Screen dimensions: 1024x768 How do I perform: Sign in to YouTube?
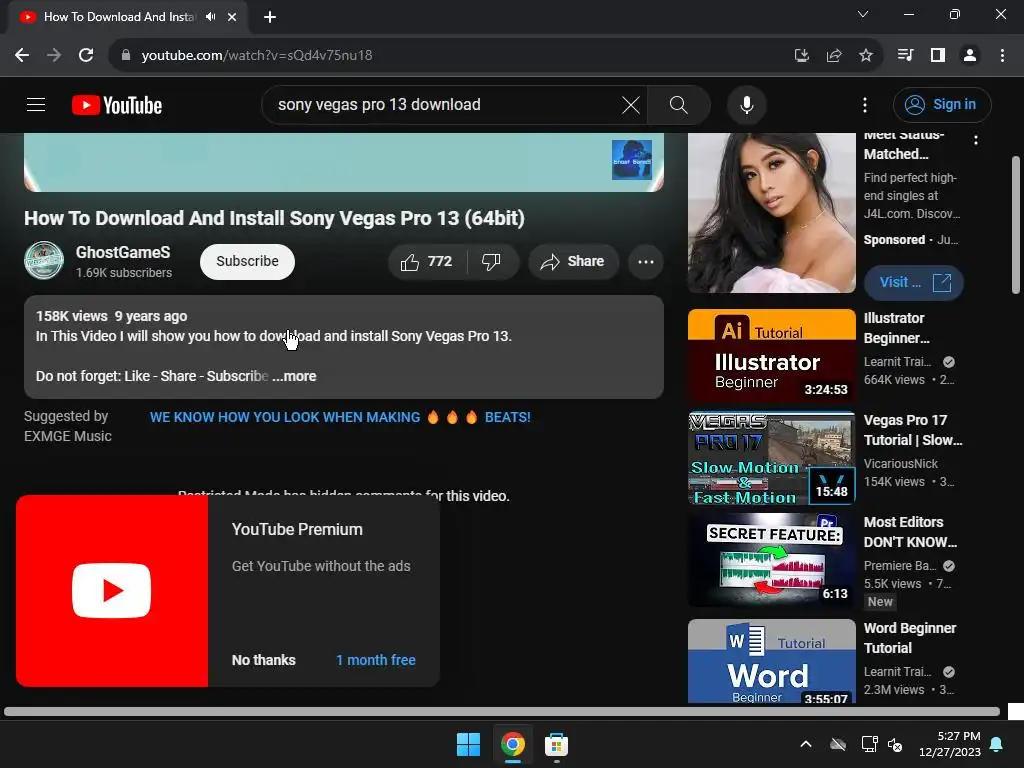pyautogui.click(x=942, y=104)
